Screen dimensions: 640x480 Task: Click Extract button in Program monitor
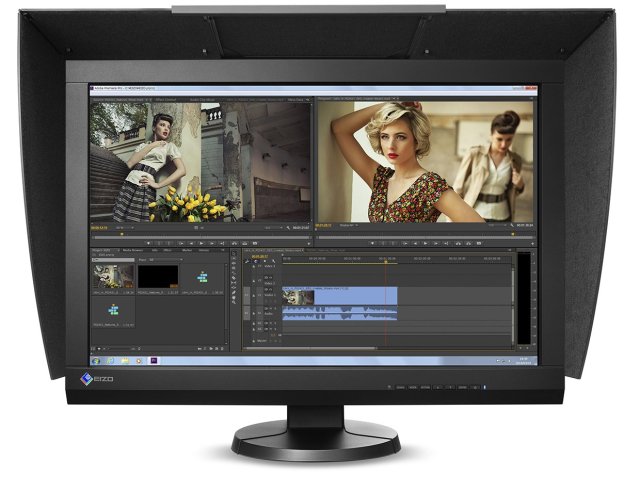click(x=469, y=243)
